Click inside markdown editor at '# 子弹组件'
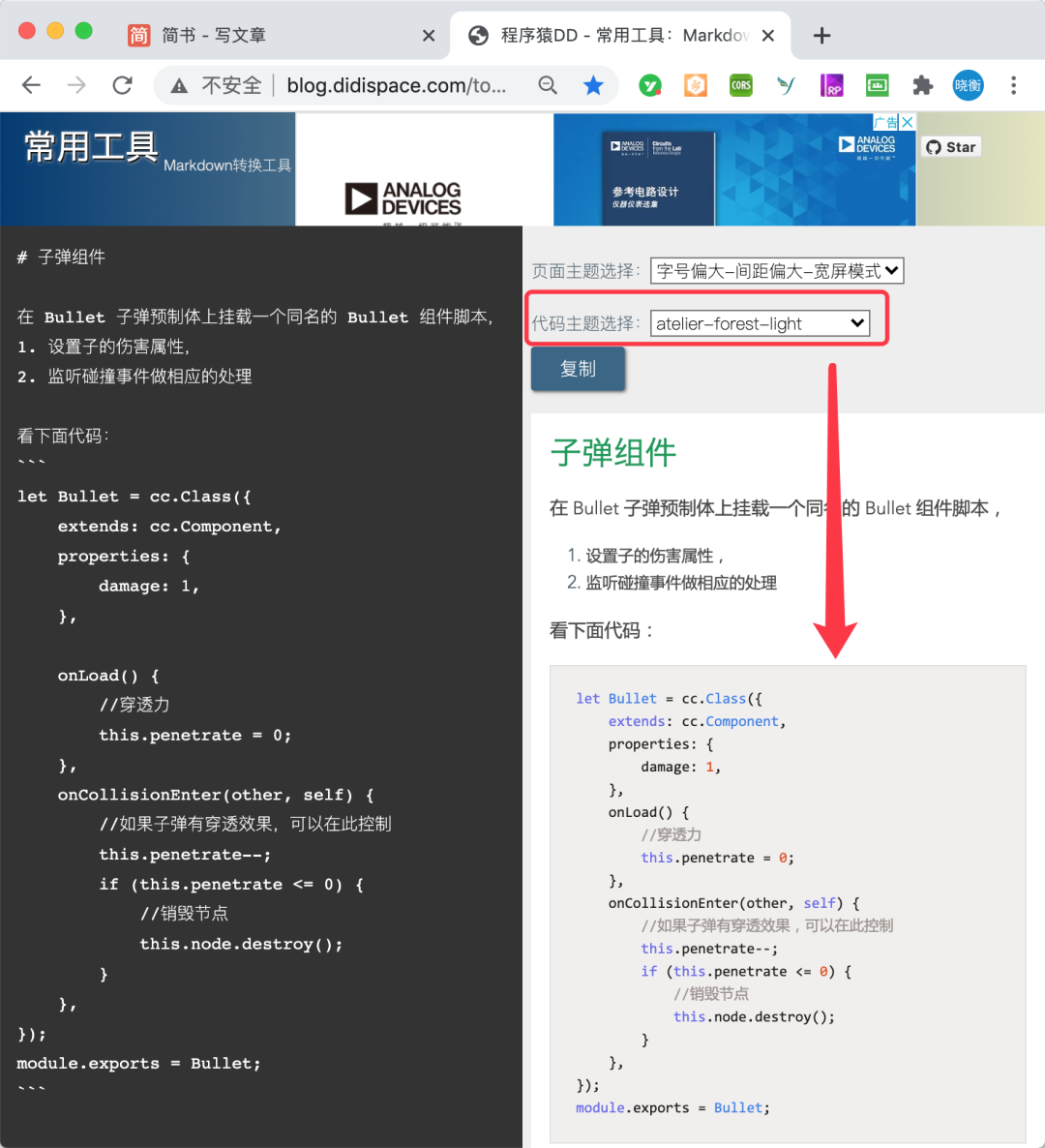1045x1148 pixels. point(62,257)
